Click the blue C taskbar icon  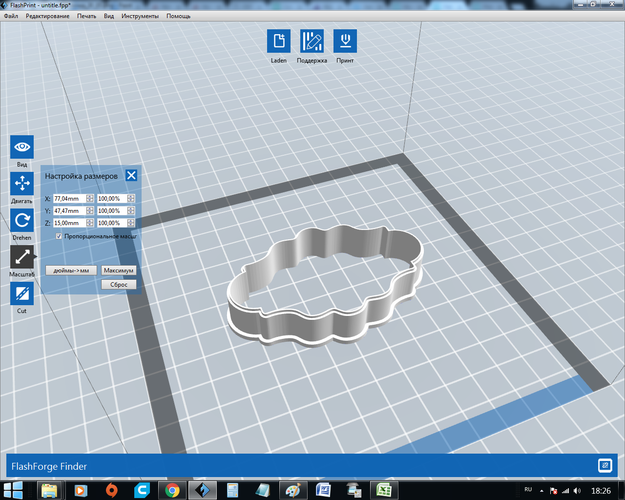pos(142,490)
